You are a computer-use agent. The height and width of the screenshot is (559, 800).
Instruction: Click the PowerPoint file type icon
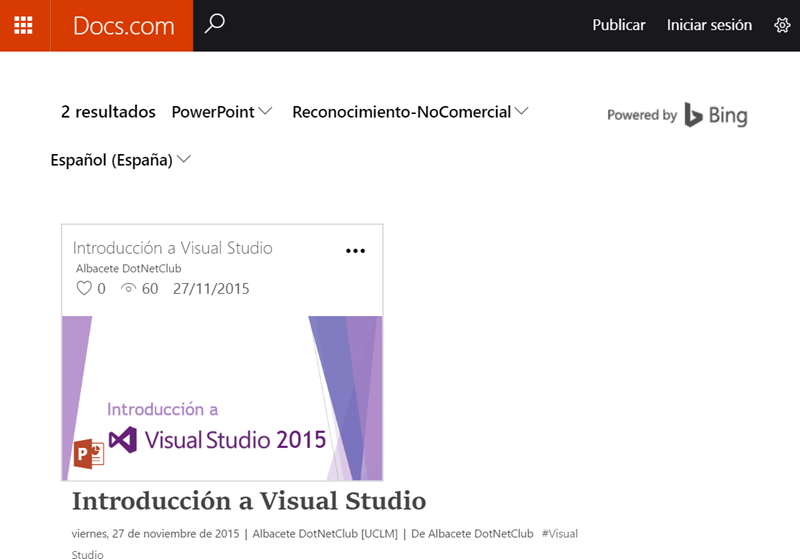pos(89,455)
